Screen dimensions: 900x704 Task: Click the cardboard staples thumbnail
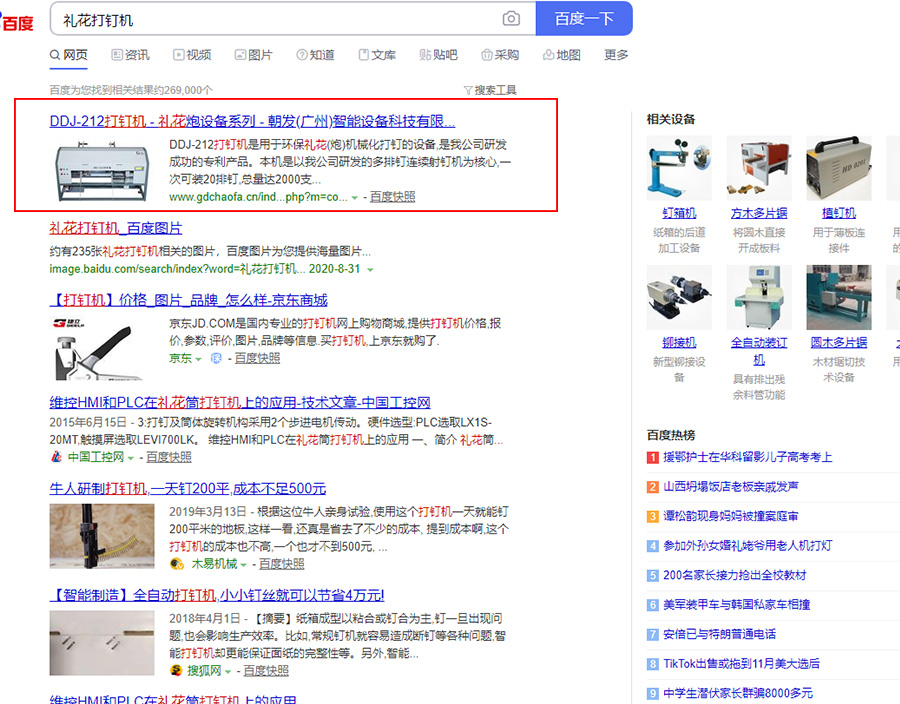coord(102,643)
